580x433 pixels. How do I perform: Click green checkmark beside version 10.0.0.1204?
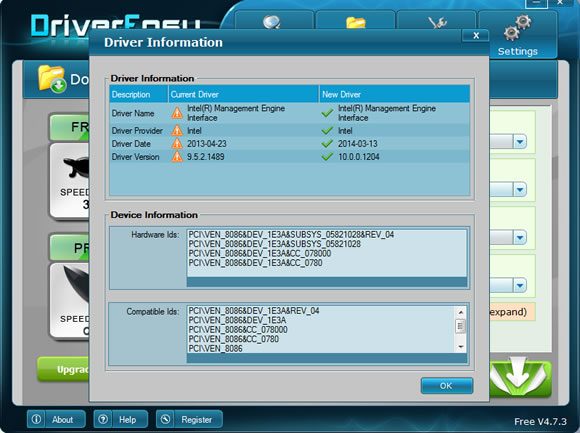(x=327, y=157)
